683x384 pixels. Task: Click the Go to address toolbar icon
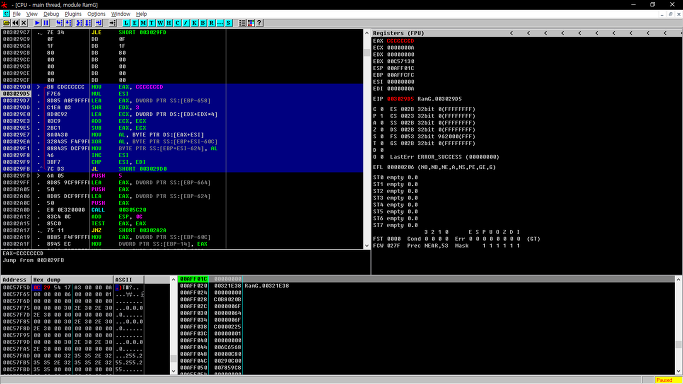coord(112,23)
